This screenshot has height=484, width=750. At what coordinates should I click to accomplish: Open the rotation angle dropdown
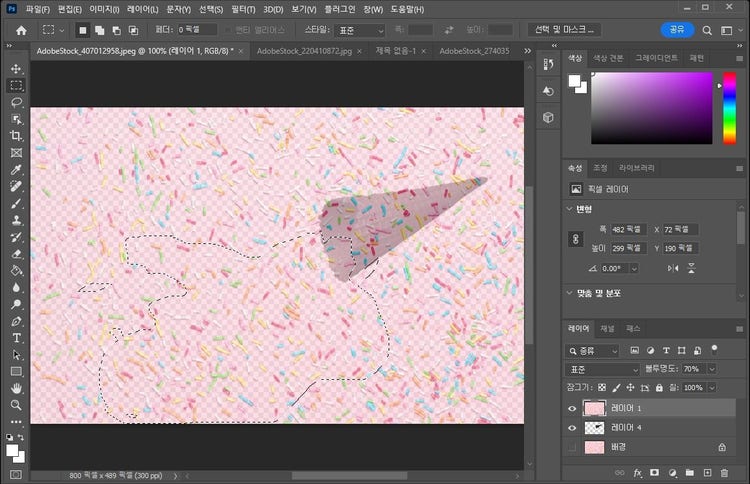[x=634, y=268]
